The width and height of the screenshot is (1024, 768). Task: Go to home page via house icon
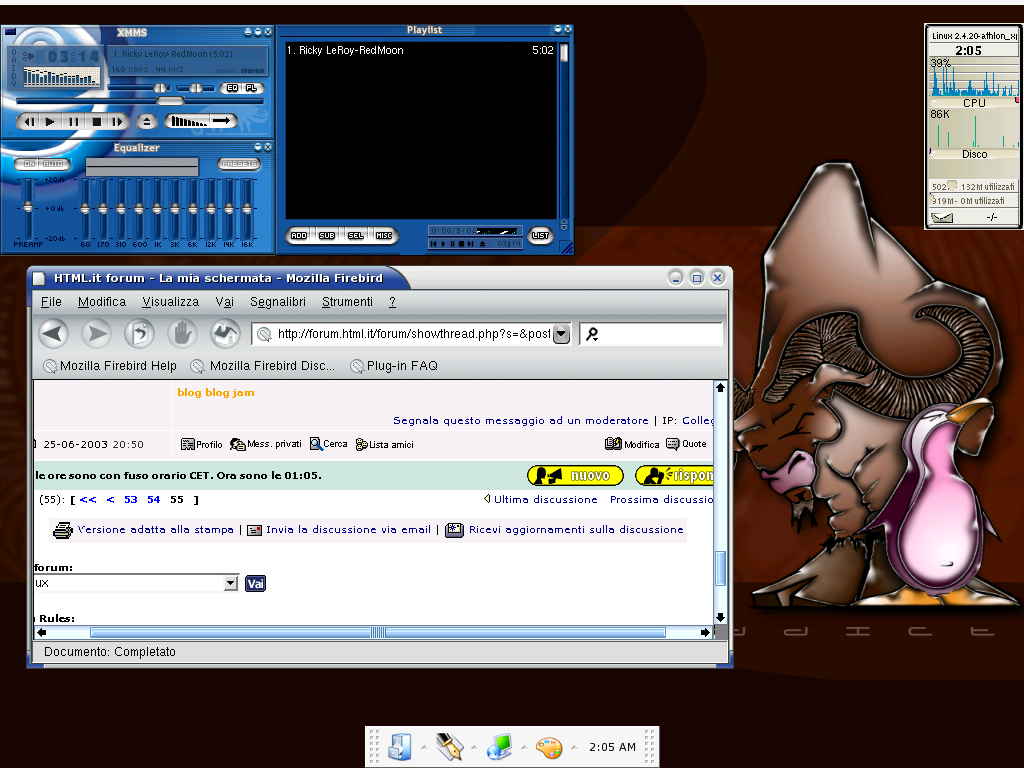pyautogui.click(x=225, y=334)
